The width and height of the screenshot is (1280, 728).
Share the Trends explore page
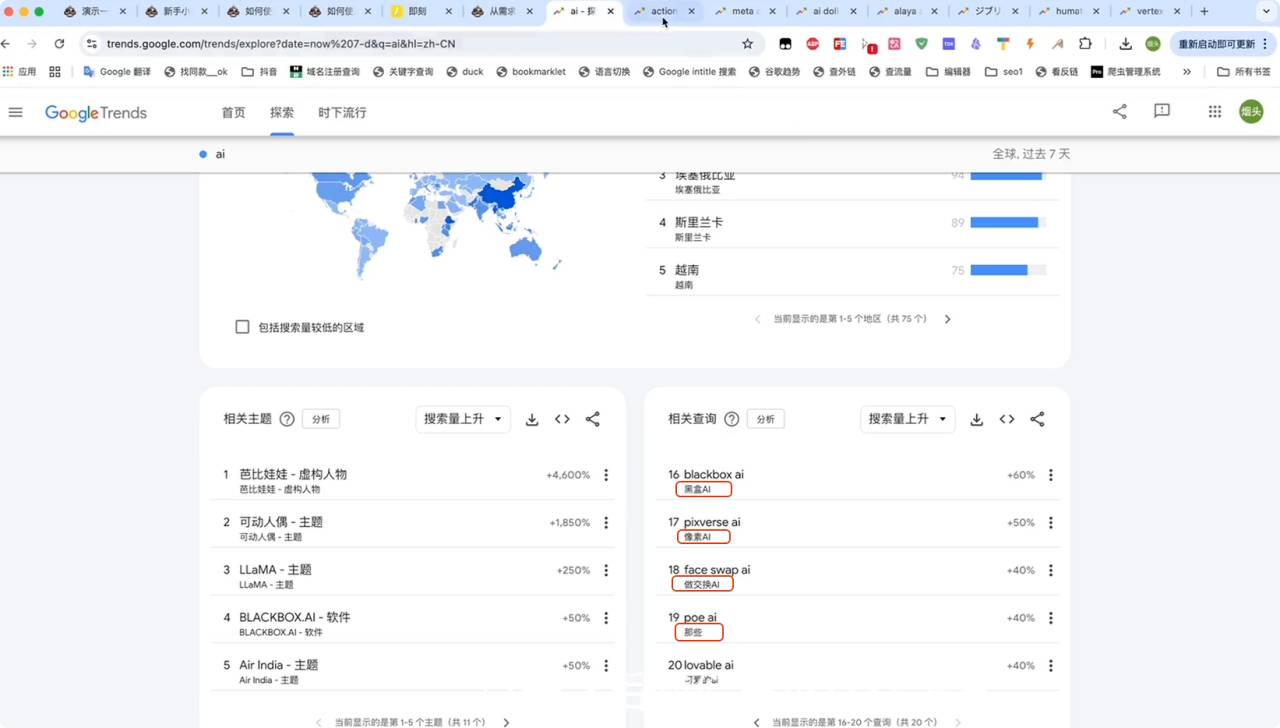[x=1119, y=112]
